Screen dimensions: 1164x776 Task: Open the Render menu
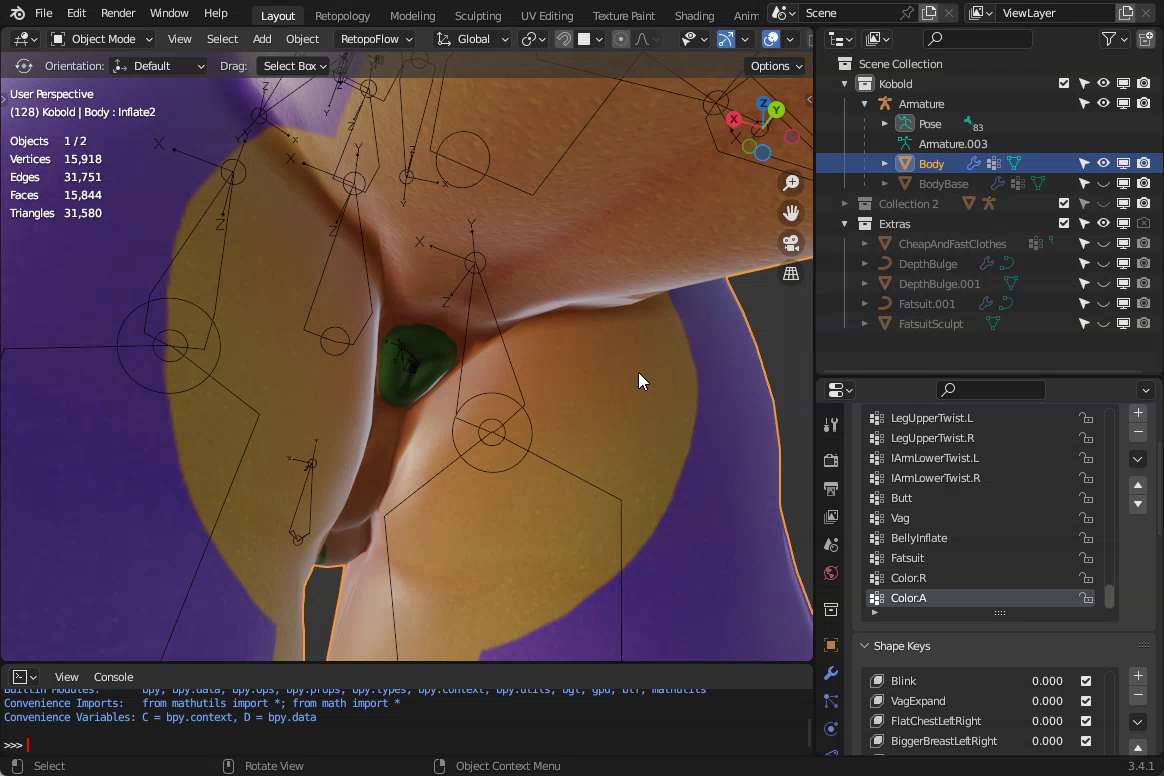point(118,13)
